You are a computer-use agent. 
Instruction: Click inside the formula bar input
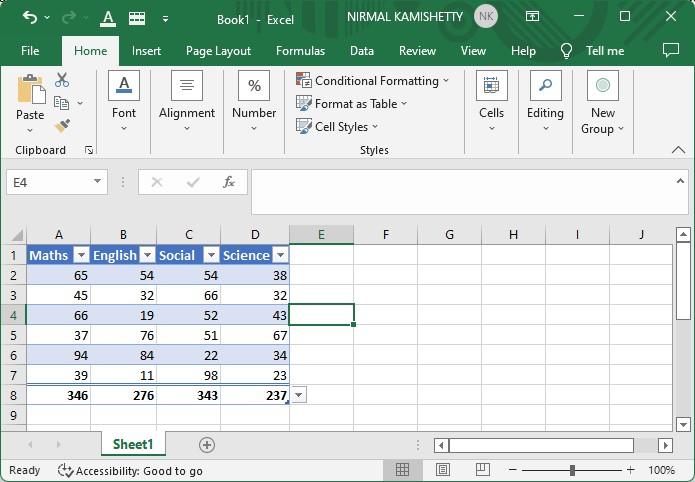click(460, 190)
